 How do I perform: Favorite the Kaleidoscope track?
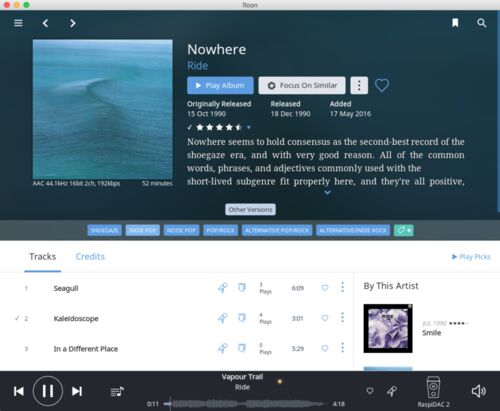point(325,318)
